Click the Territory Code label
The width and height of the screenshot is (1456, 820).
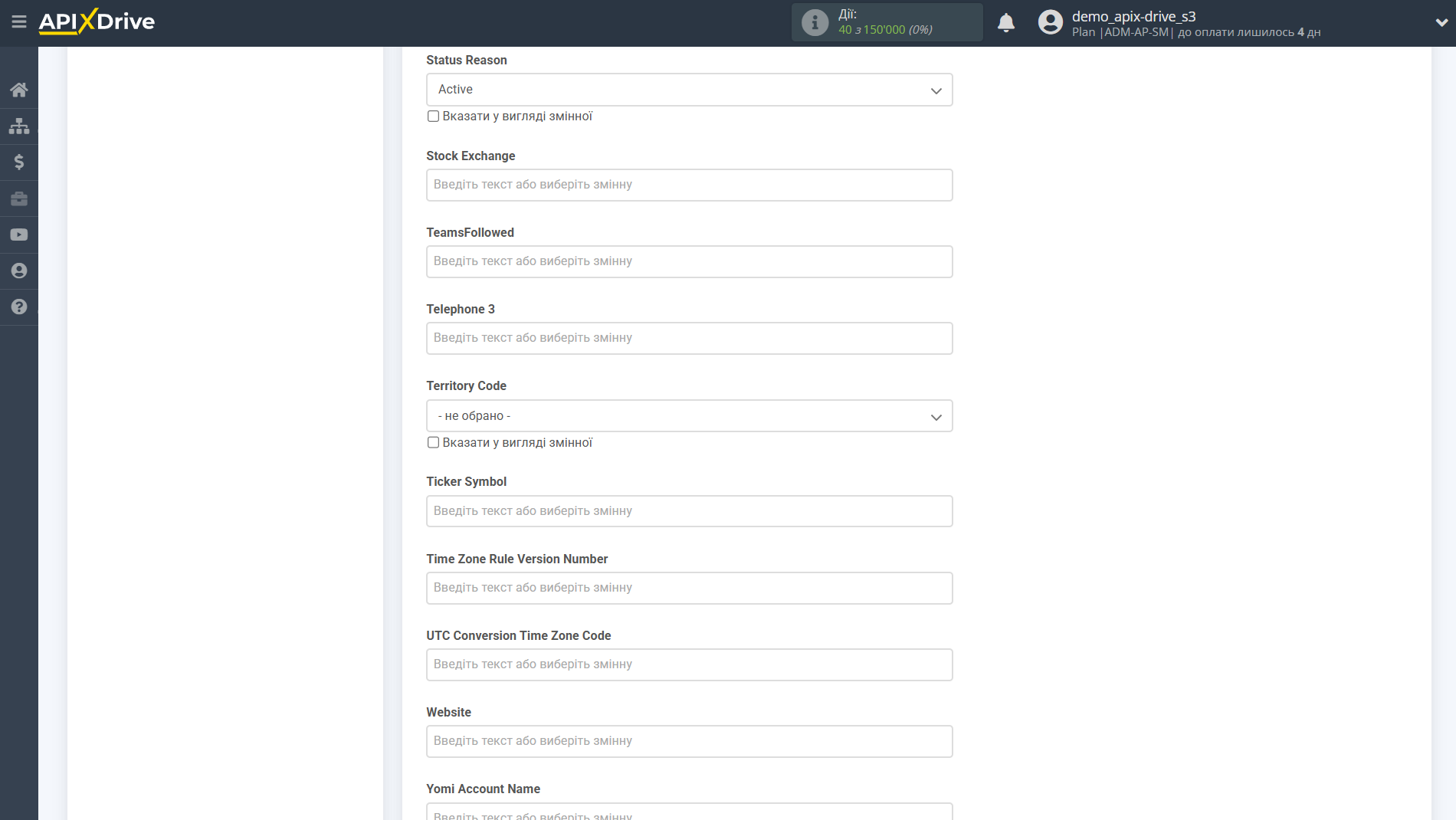tap(466, 385)
